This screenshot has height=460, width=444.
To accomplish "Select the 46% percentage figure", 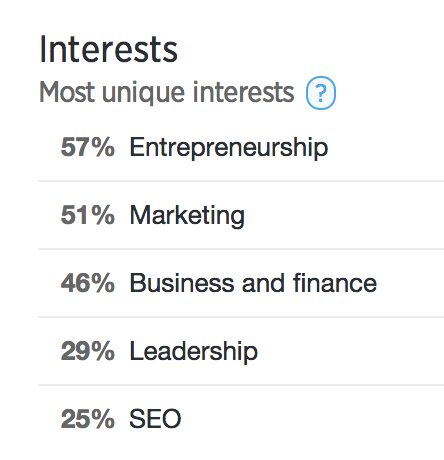I will (x=88, y=283).
